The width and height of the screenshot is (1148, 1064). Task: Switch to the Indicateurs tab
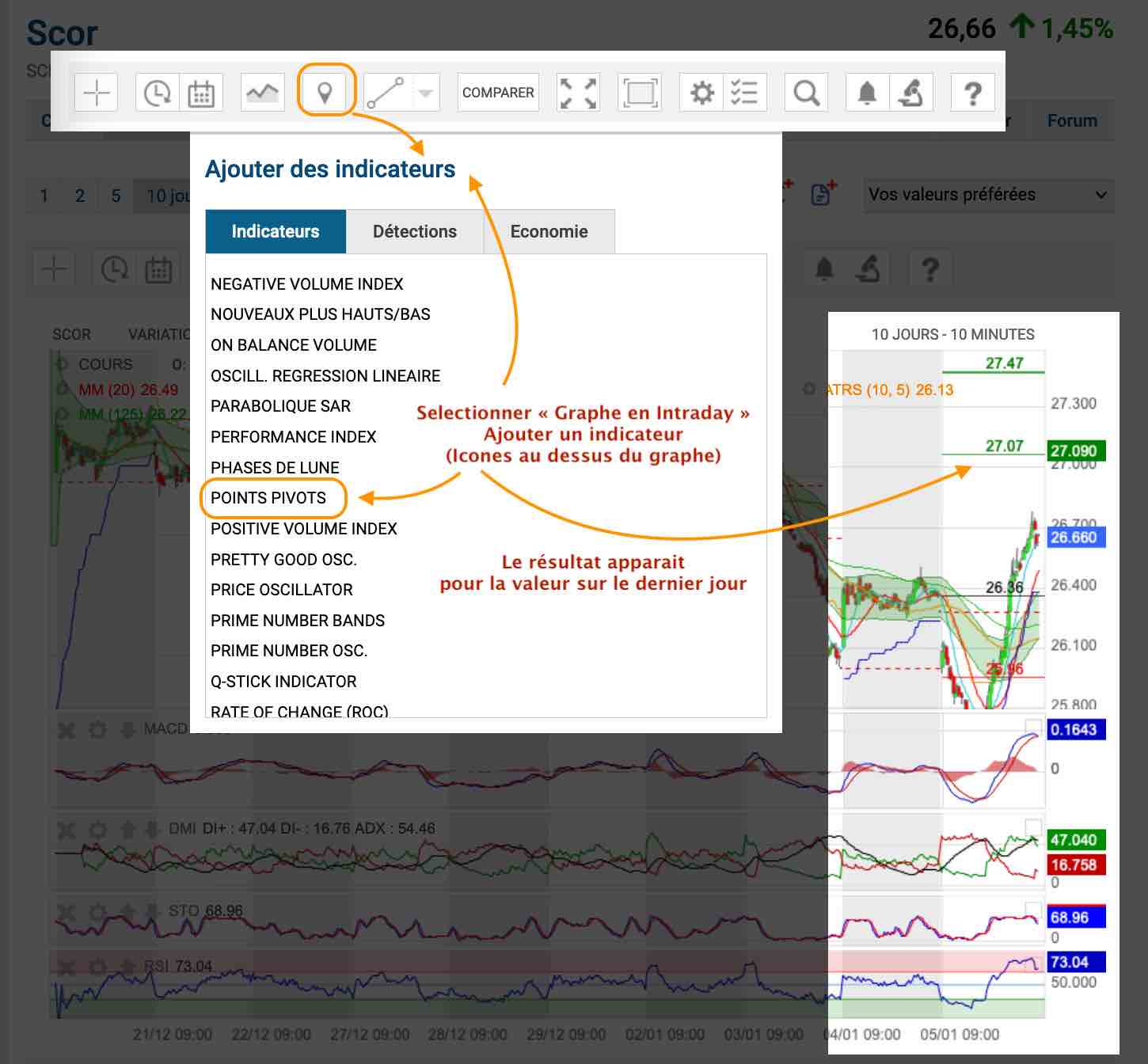click(x=276, y=231)
